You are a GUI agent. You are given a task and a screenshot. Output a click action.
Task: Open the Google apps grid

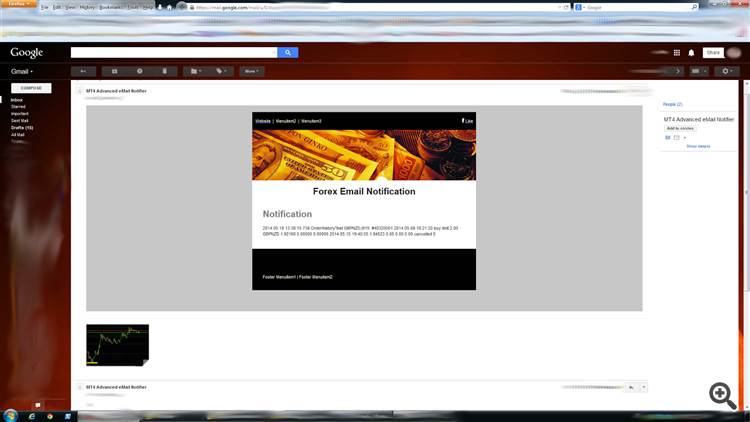[x=676, y=53]
